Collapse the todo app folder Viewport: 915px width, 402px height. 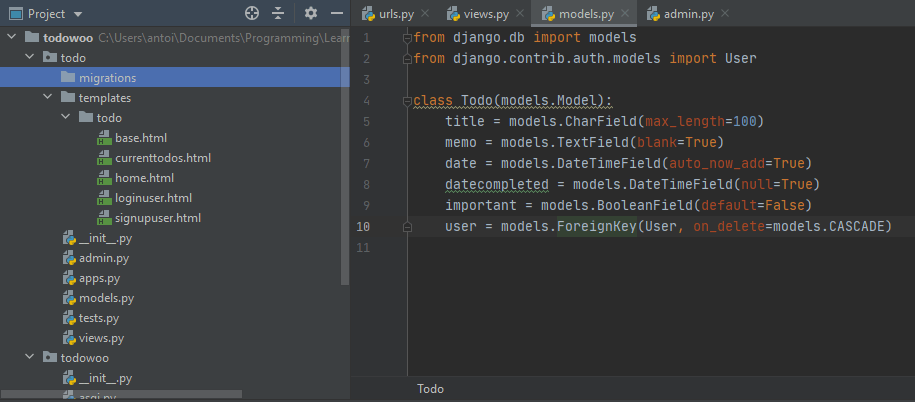coord(29,58)
